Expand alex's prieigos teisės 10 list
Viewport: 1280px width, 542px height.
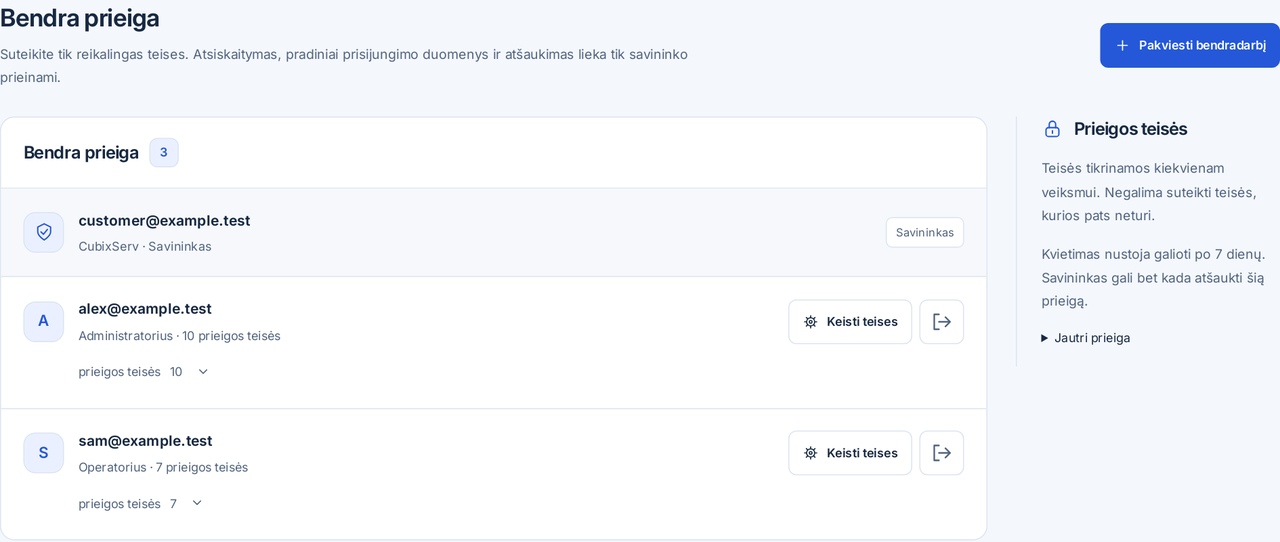click(145, 372)
